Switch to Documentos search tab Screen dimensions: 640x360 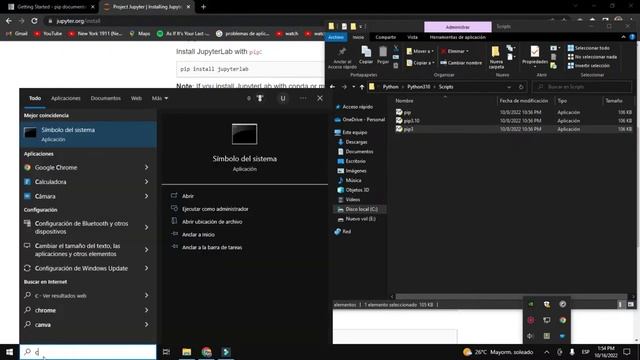[105, 98]
